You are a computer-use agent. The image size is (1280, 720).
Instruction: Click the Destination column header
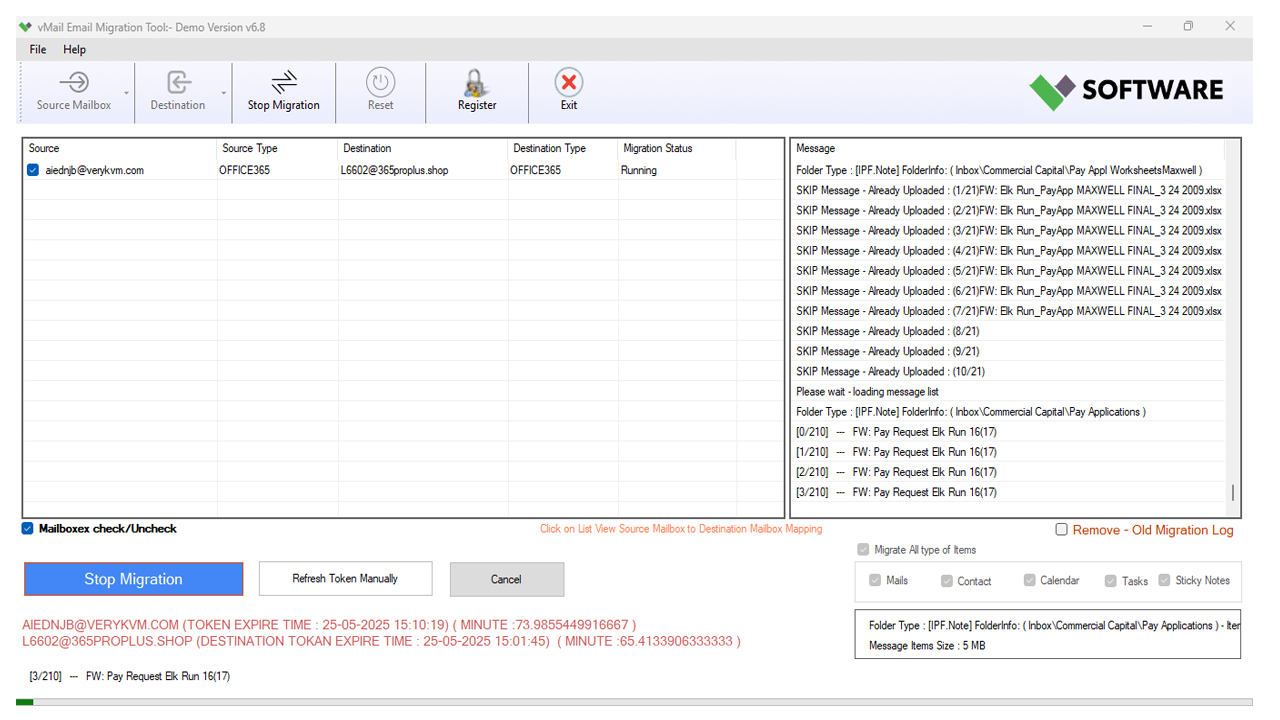(x=423, y=148)
